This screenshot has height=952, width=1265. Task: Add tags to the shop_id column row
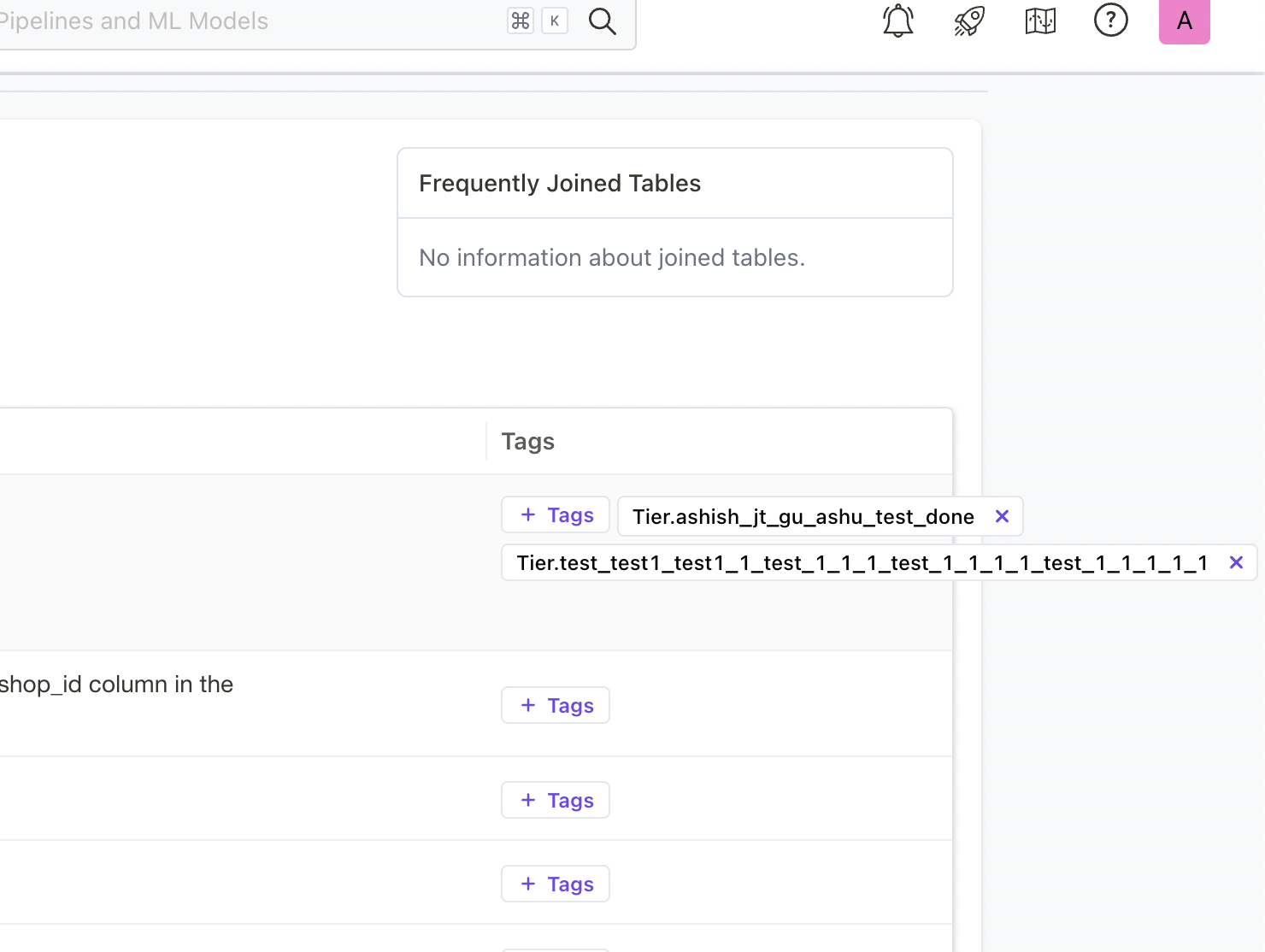[556, 705]
